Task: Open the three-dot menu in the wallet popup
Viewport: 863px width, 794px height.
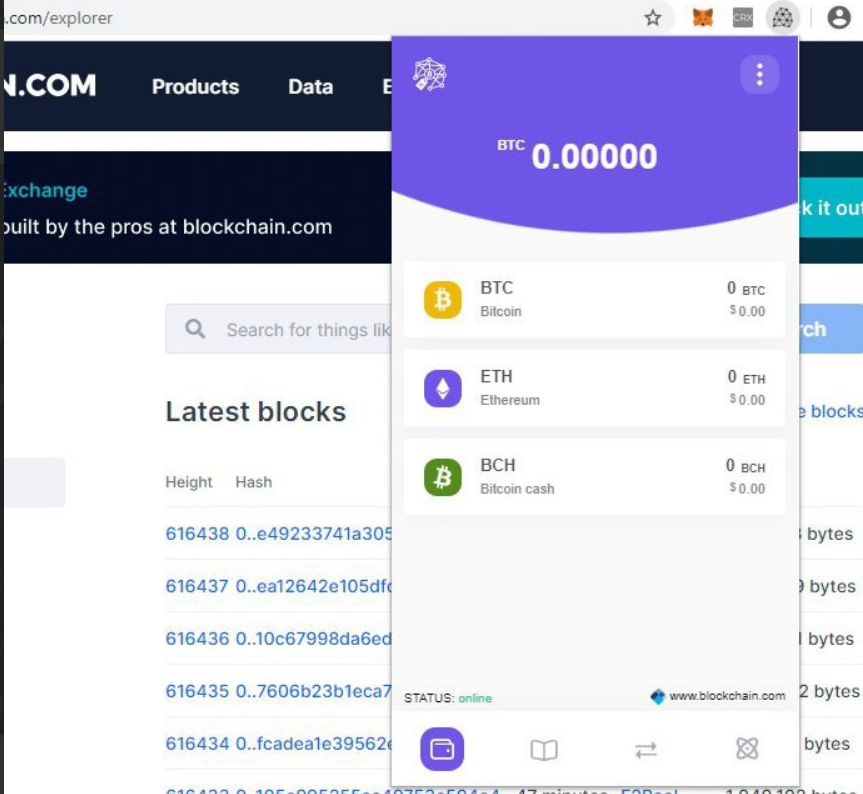Action: tap(760, 74)
